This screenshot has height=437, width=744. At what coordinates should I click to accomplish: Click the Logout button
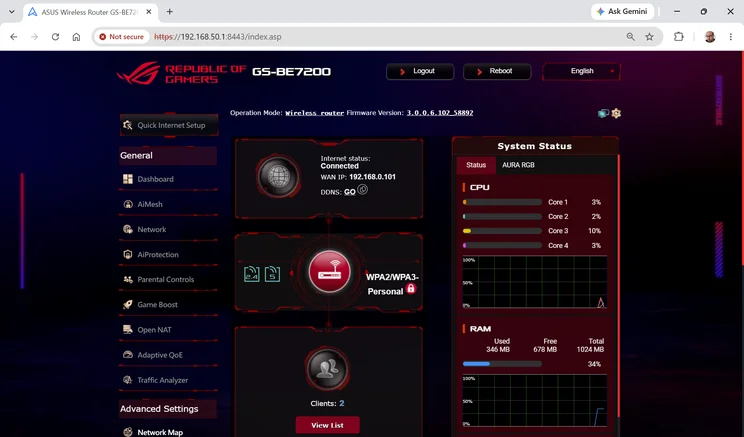tap(420, 71)
